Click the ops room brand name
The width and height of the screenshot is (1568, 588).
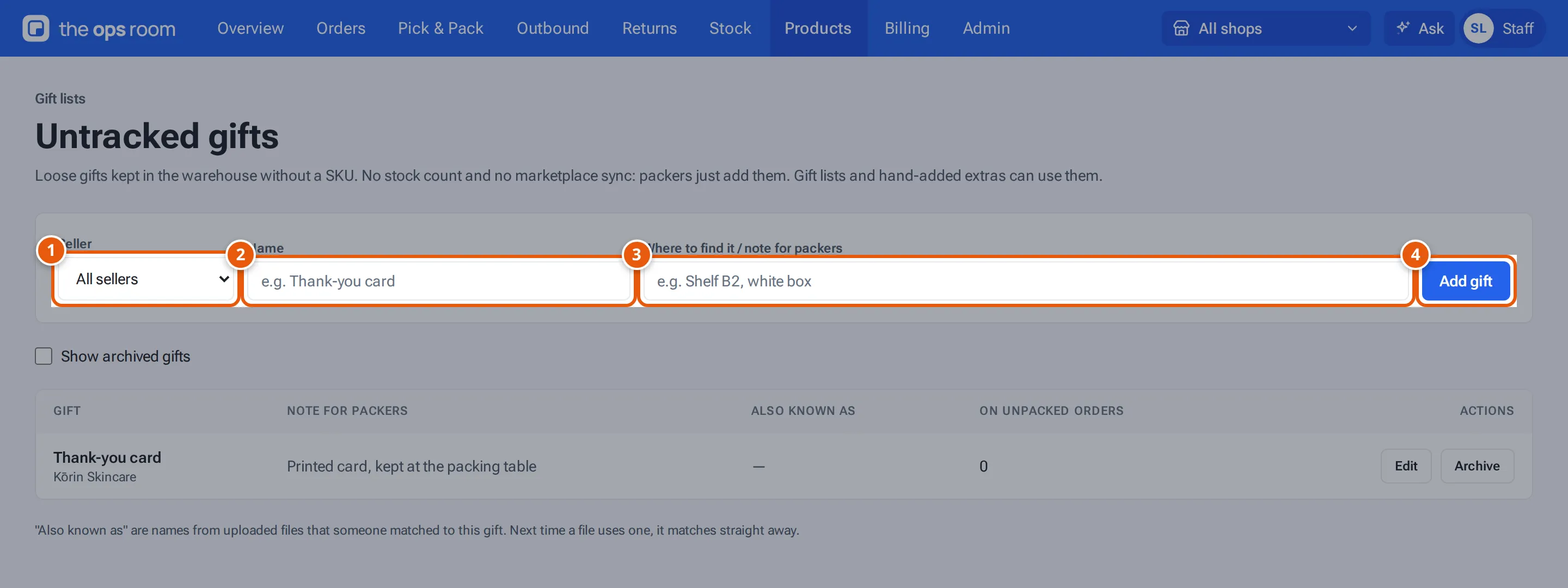click(117, 29)
